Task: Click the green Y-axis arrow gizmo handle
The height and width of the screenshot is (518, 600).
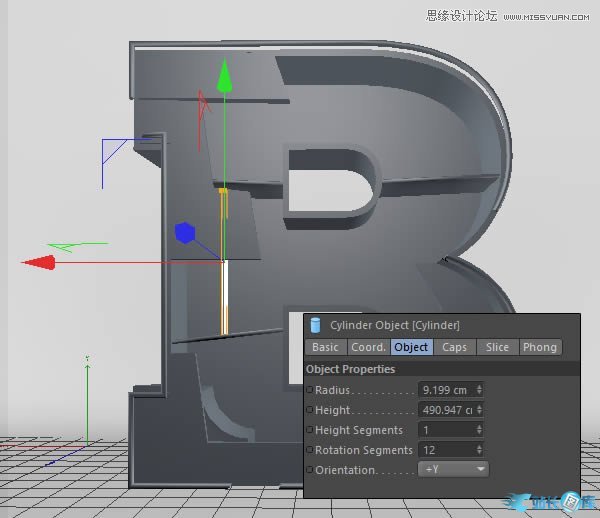Action: (x=225, y=76)
